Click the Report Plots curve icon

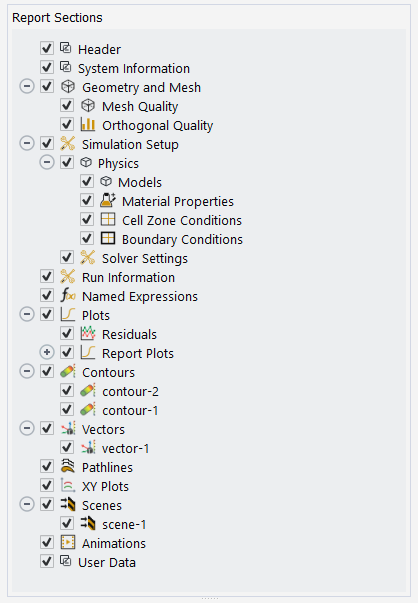pyautogui.click(x=88, y=352)
